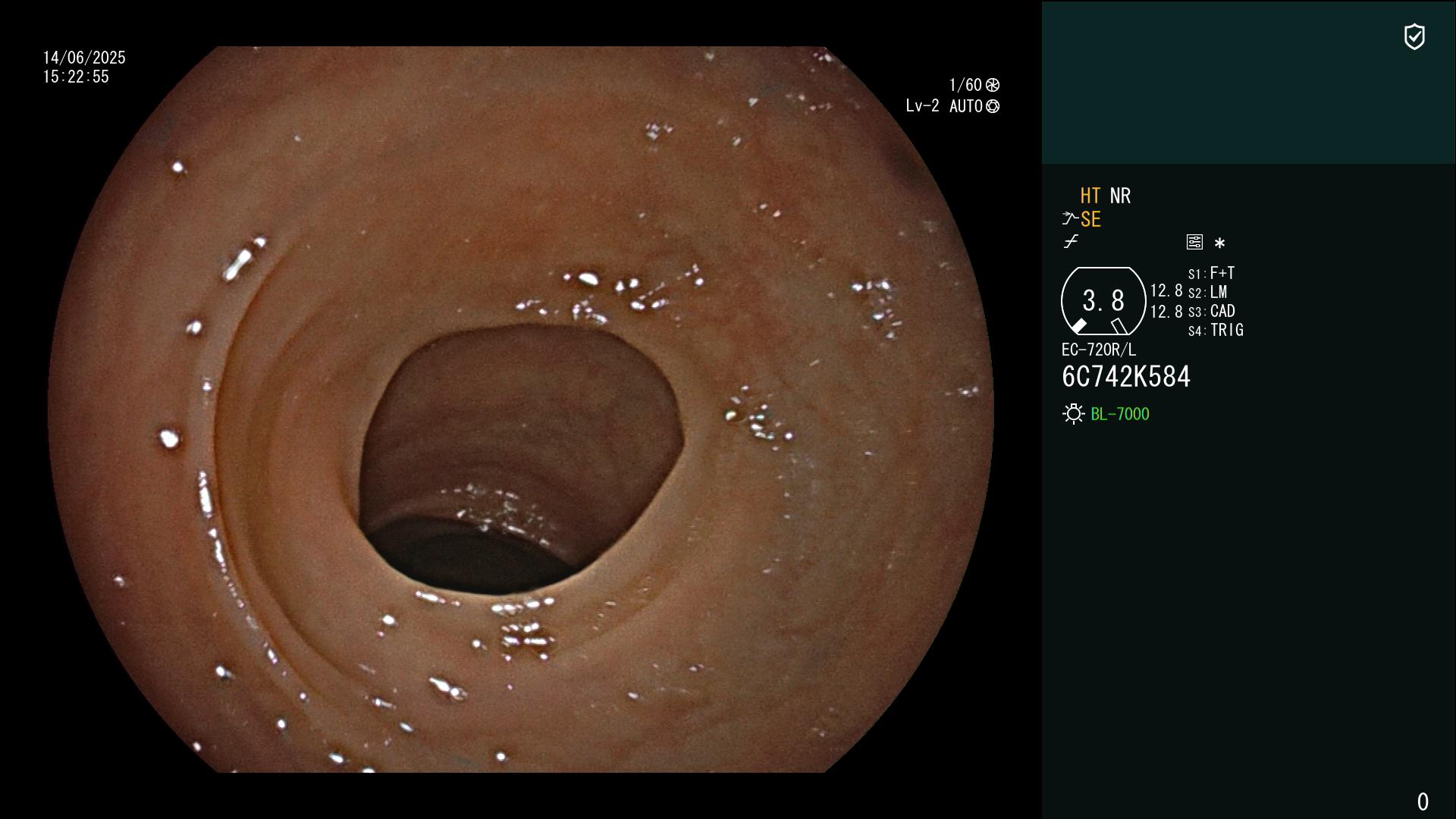Click the structure enhancement curve icon beside SE

click(x=1070, y=218)
